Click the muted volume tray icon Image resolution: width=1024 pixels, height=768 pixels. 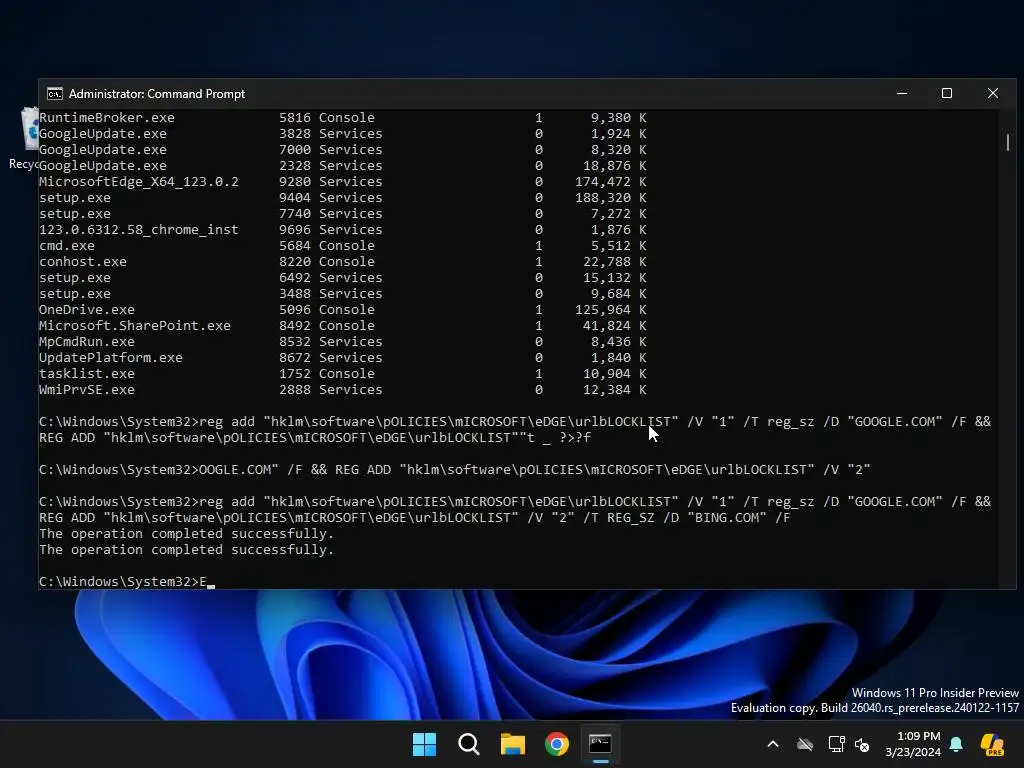coord(862,744)
